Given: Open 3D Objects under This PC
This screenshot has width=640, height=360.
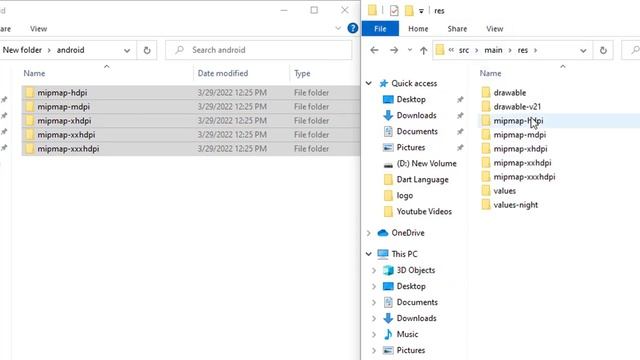Looking at the screenshot, I should click(416, 270).
